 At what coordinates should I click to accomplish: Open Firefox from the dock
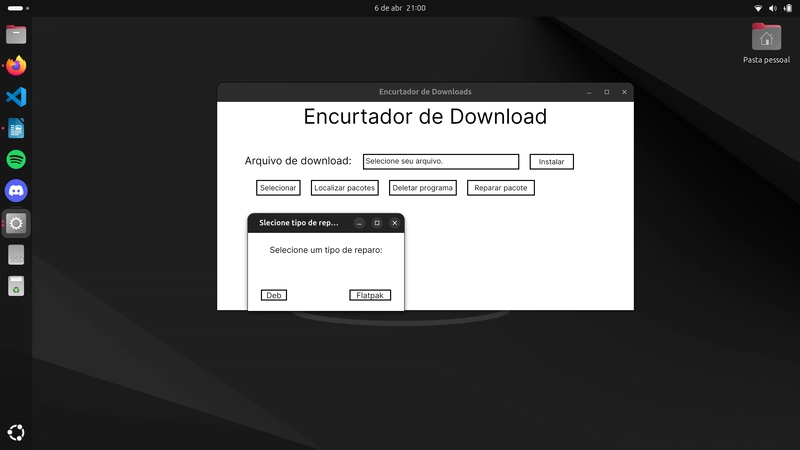click(x=16, y=66)
